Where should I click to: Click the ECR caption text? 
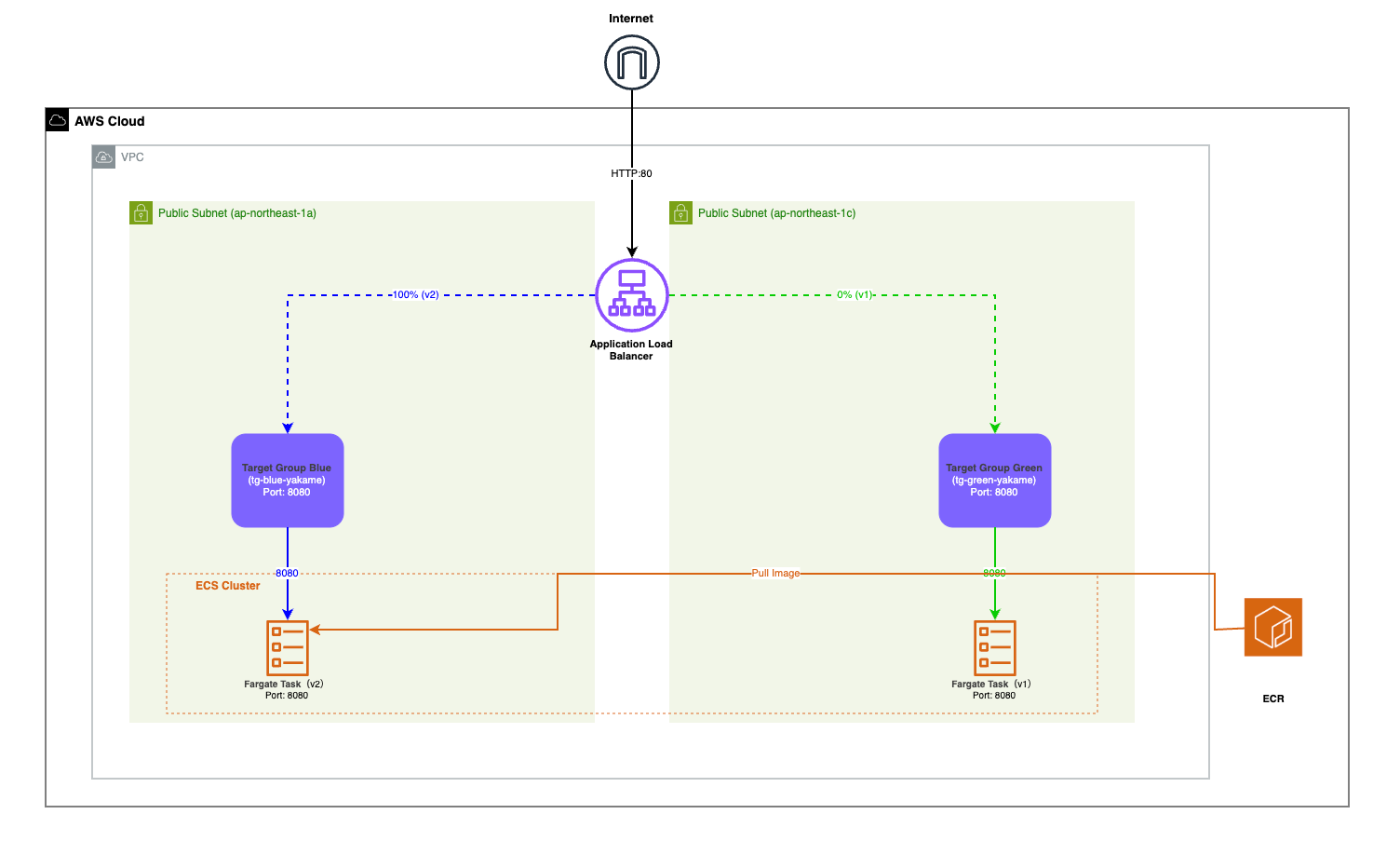(1273, 699)
